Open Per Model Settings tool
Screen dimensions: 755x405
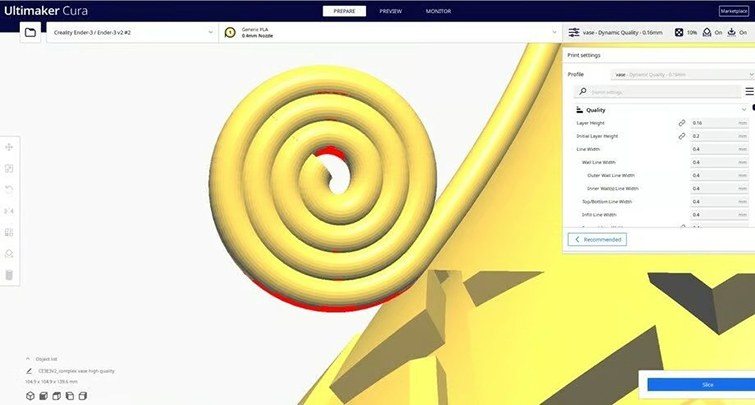click(9, 232)
